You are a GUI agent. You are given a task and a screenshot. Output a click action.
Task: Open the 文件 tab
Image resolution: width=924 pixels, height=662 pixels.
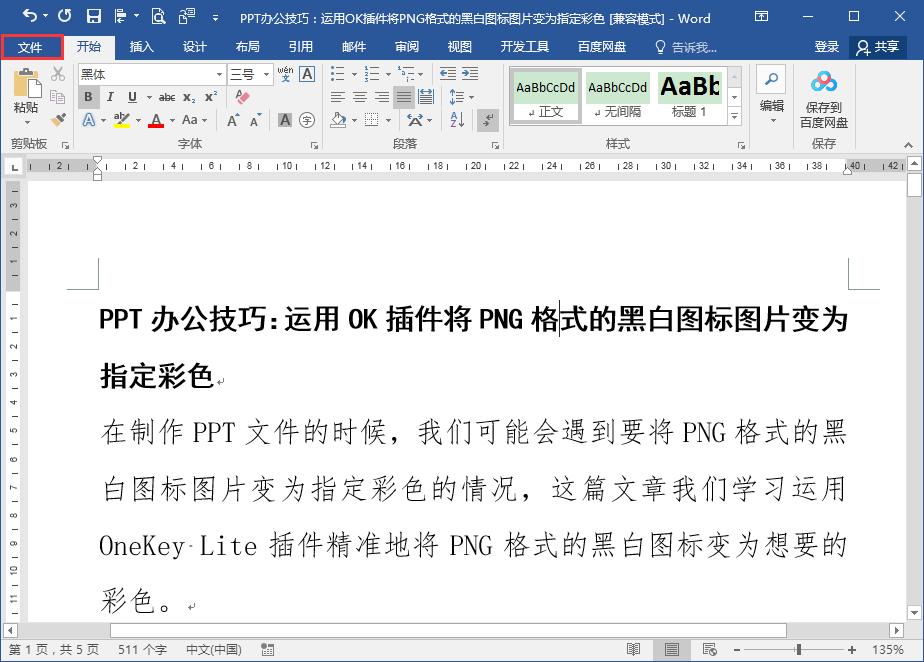click(32, 47)
